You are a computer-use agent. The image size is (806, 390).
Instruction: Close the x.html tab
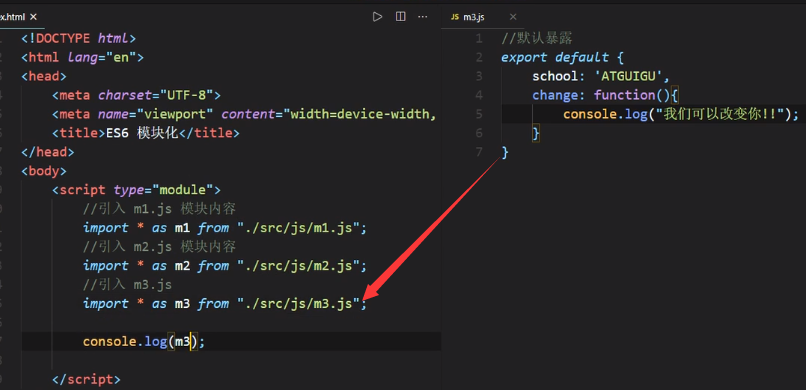pyautogui.click(x=33, y=17)
